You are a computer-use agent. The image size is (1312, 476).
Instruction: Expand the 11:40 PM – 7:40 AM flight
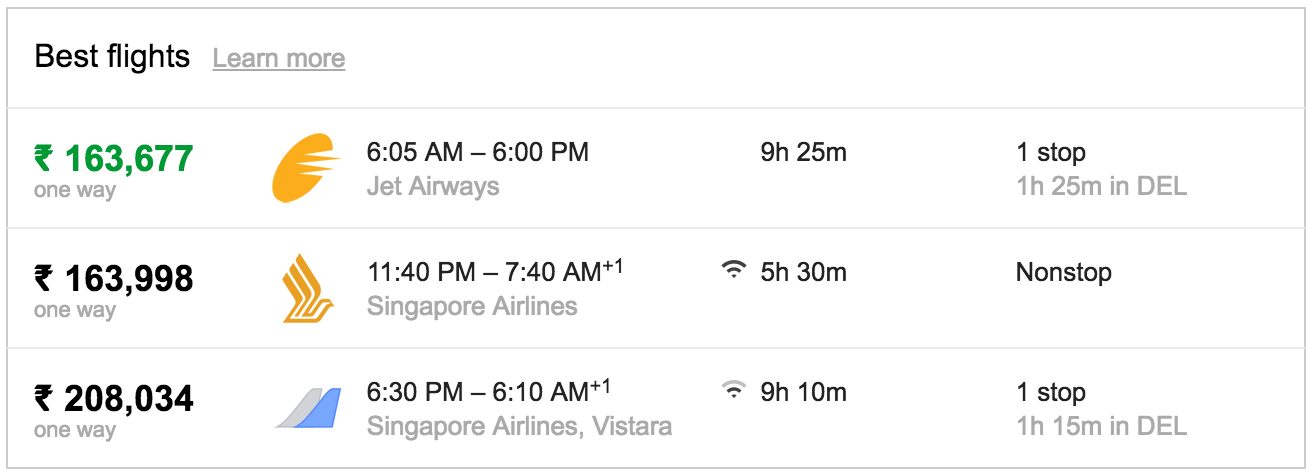pos(656,289)
